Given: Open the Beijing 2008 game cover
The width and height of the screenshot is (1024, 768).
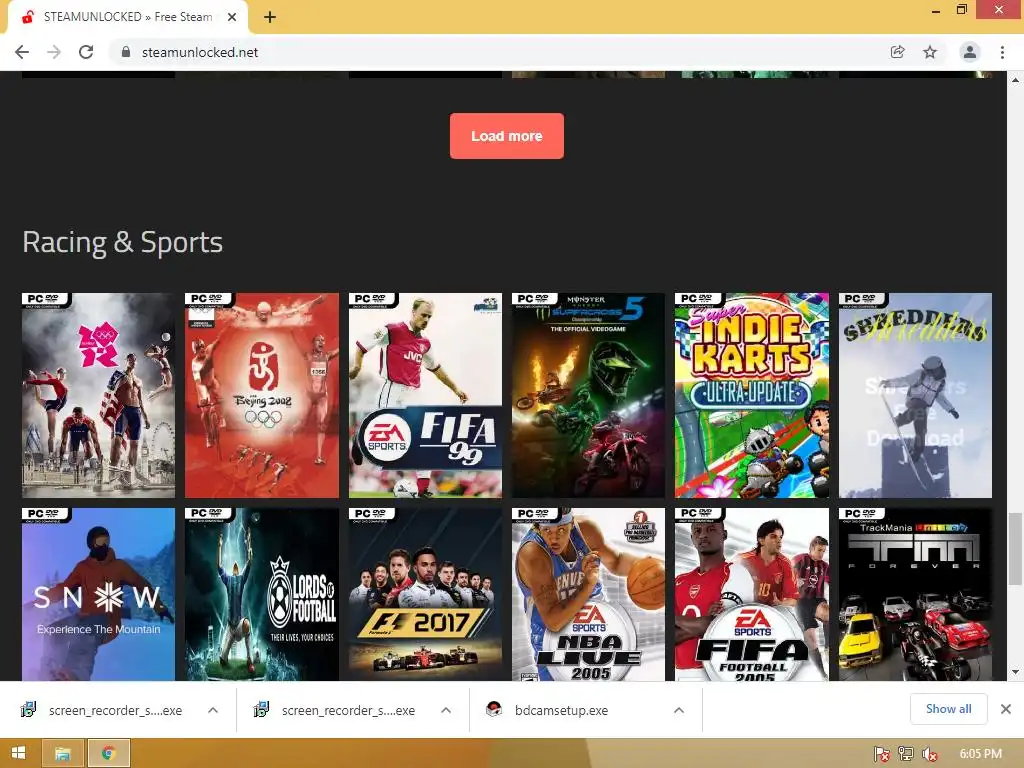Looking at the screenshot, I should [262, 395].
